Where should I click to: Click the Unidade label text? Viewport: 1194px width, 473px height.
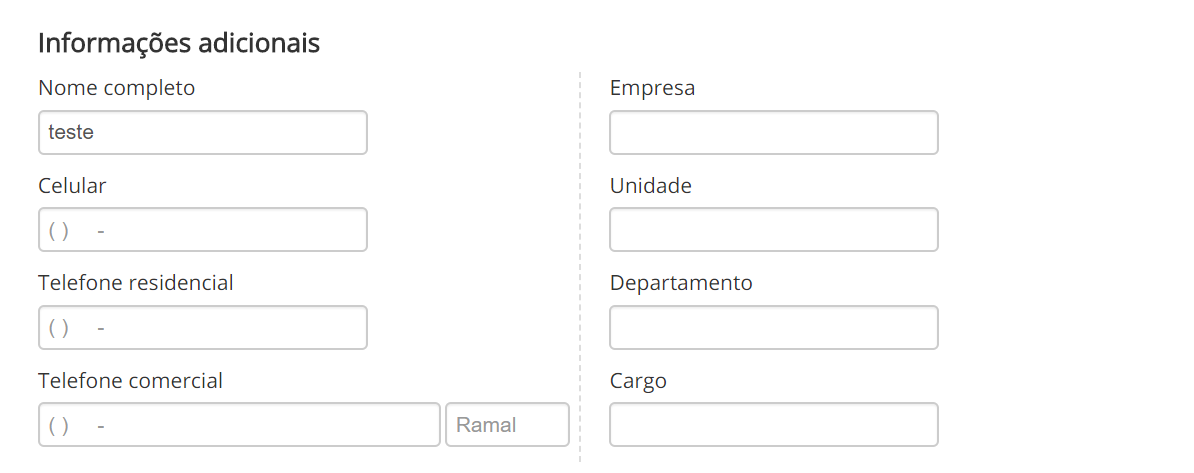coord(650,186)
